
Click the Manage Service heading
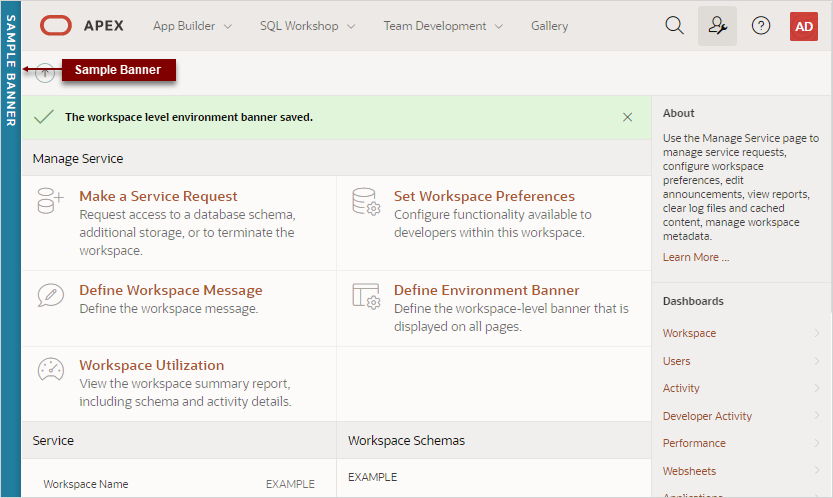(78, 158)
